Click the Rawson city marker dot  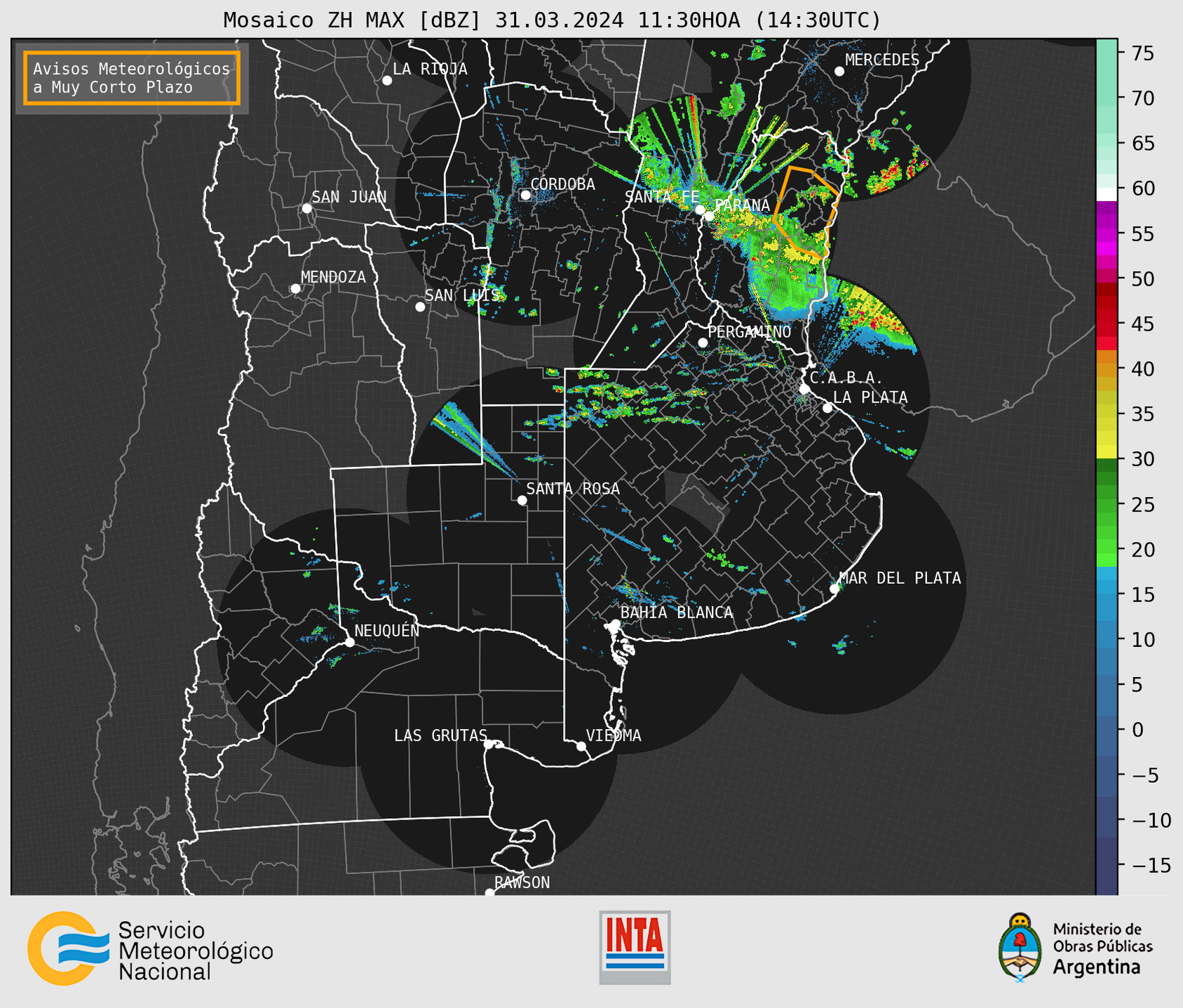pyautogui.click(x=489, y=893)
